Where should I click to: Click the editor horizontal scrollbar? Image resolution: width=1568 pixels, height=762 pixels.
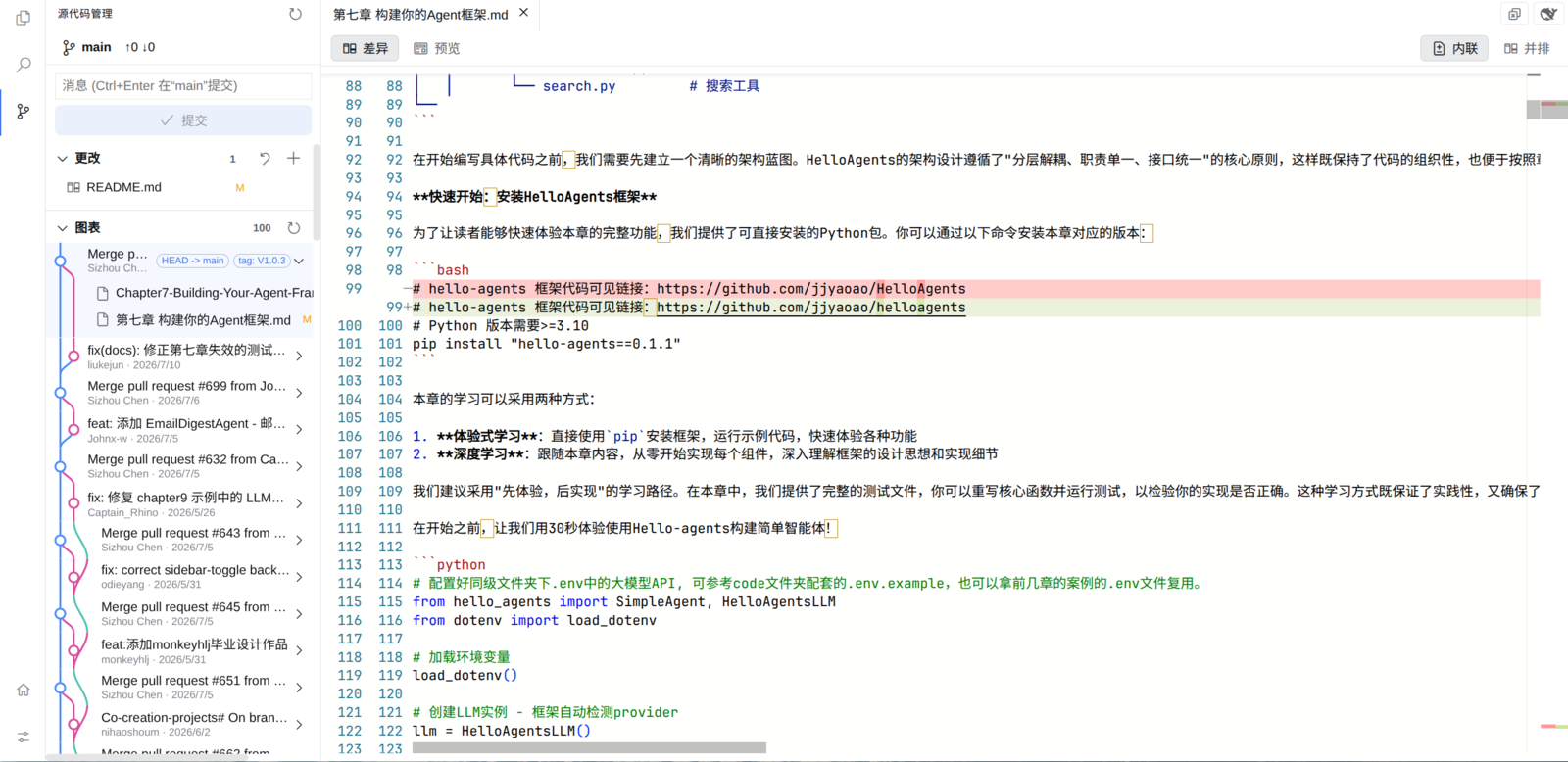pos(589,748)
